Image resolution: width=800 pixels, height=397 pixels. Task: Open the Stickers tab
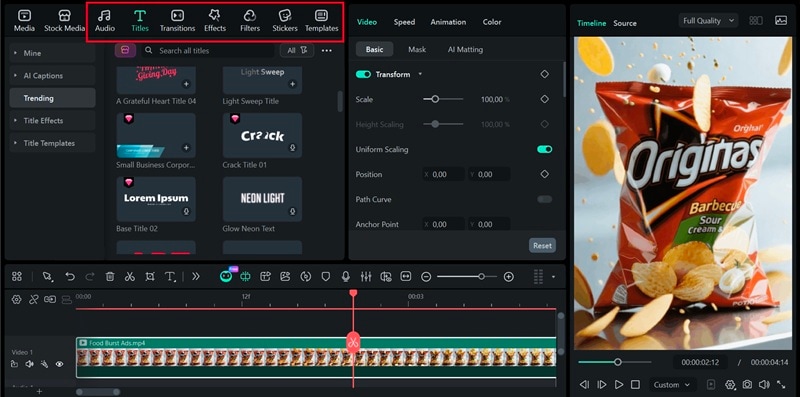[x=285, y=21]
